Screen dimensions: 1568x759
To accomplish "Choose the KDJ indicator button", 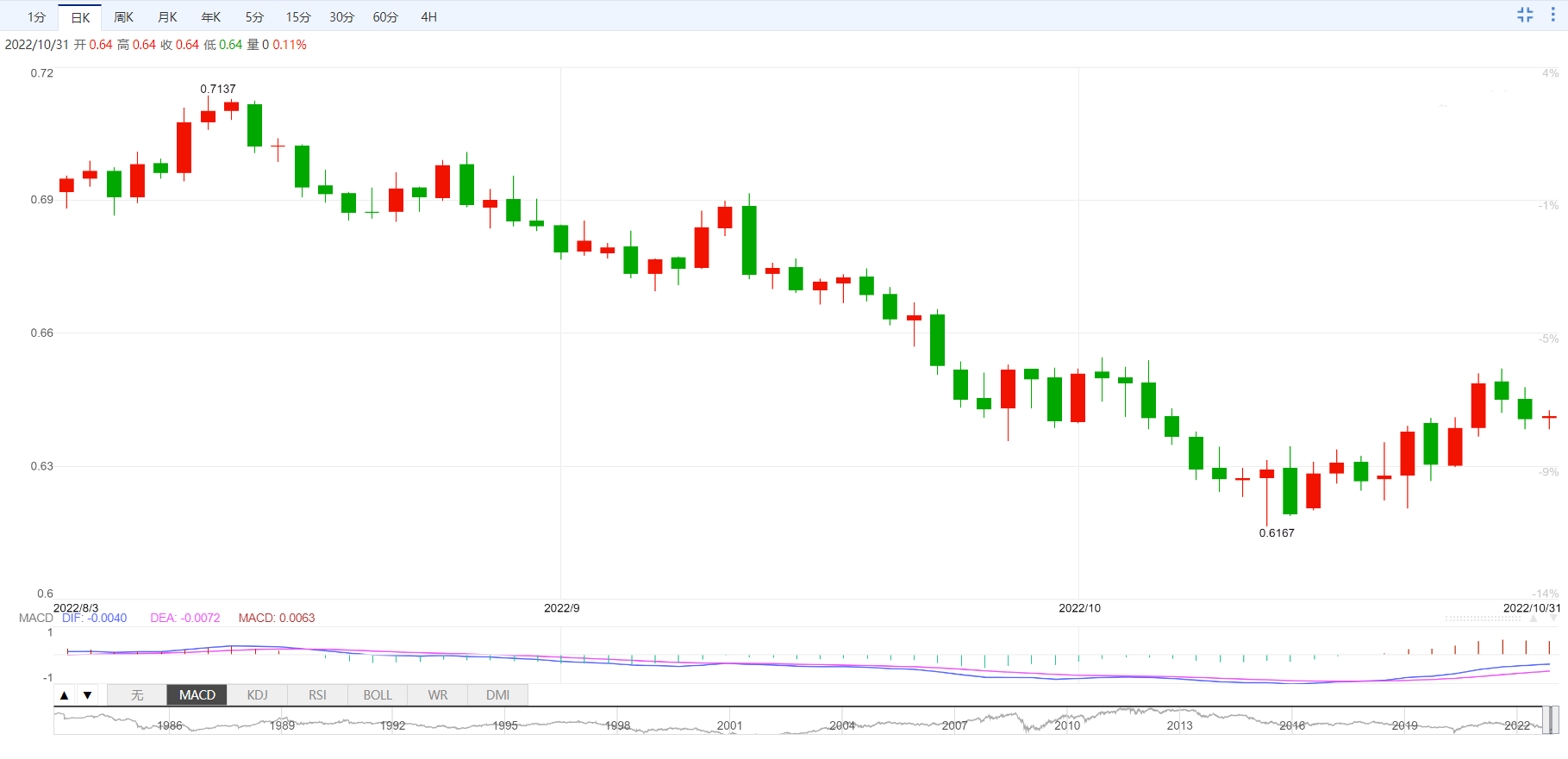I will tap(257, 695).
